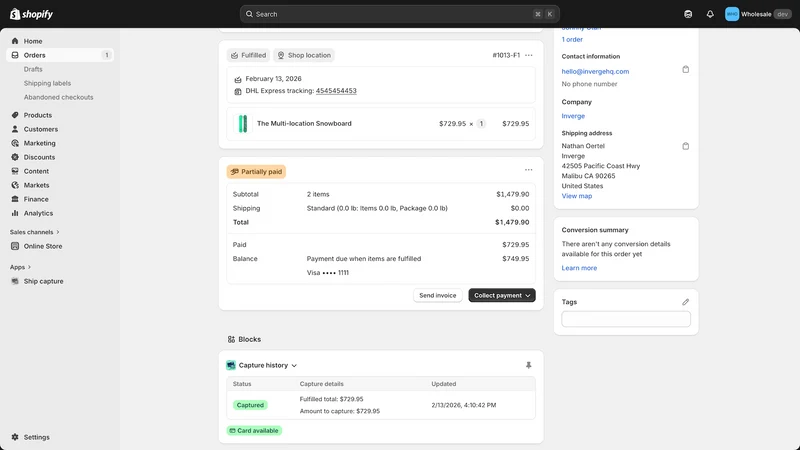
Task: Click the February 13, 2026 date text
Action: [x=273, y=79]
